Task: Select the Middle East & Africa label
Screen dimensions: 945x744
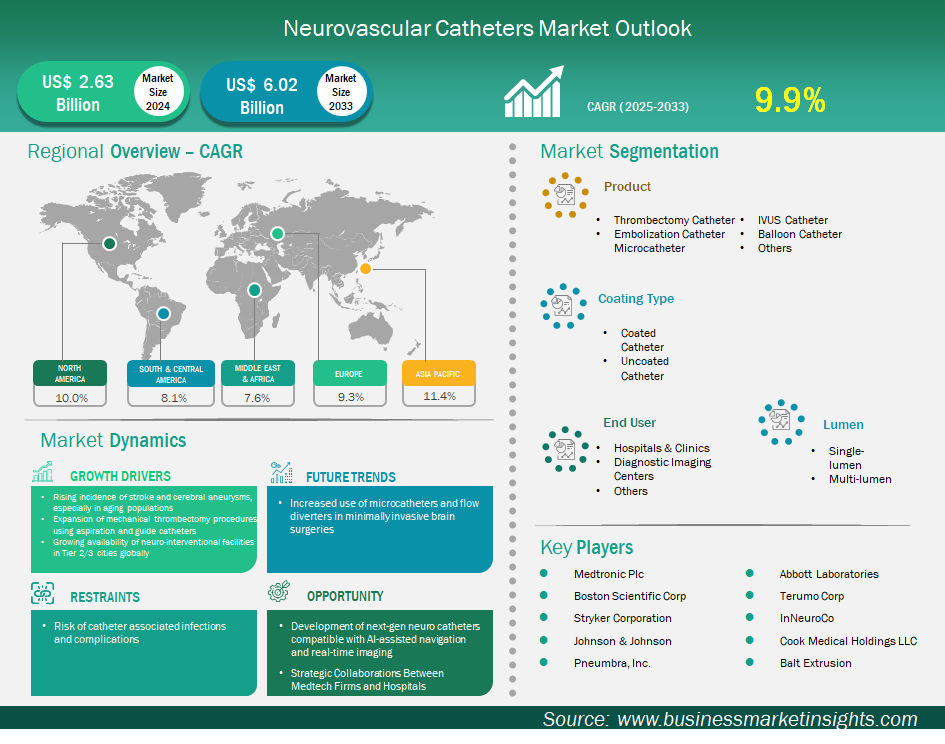Action: point(258,373)
